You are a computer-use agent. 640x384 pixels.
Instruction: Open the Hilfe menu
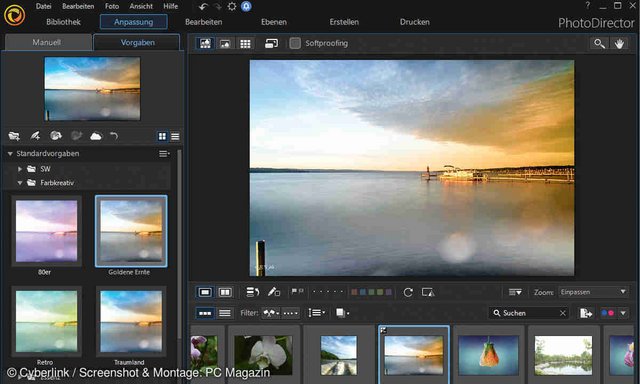click(x=171, y=6)
